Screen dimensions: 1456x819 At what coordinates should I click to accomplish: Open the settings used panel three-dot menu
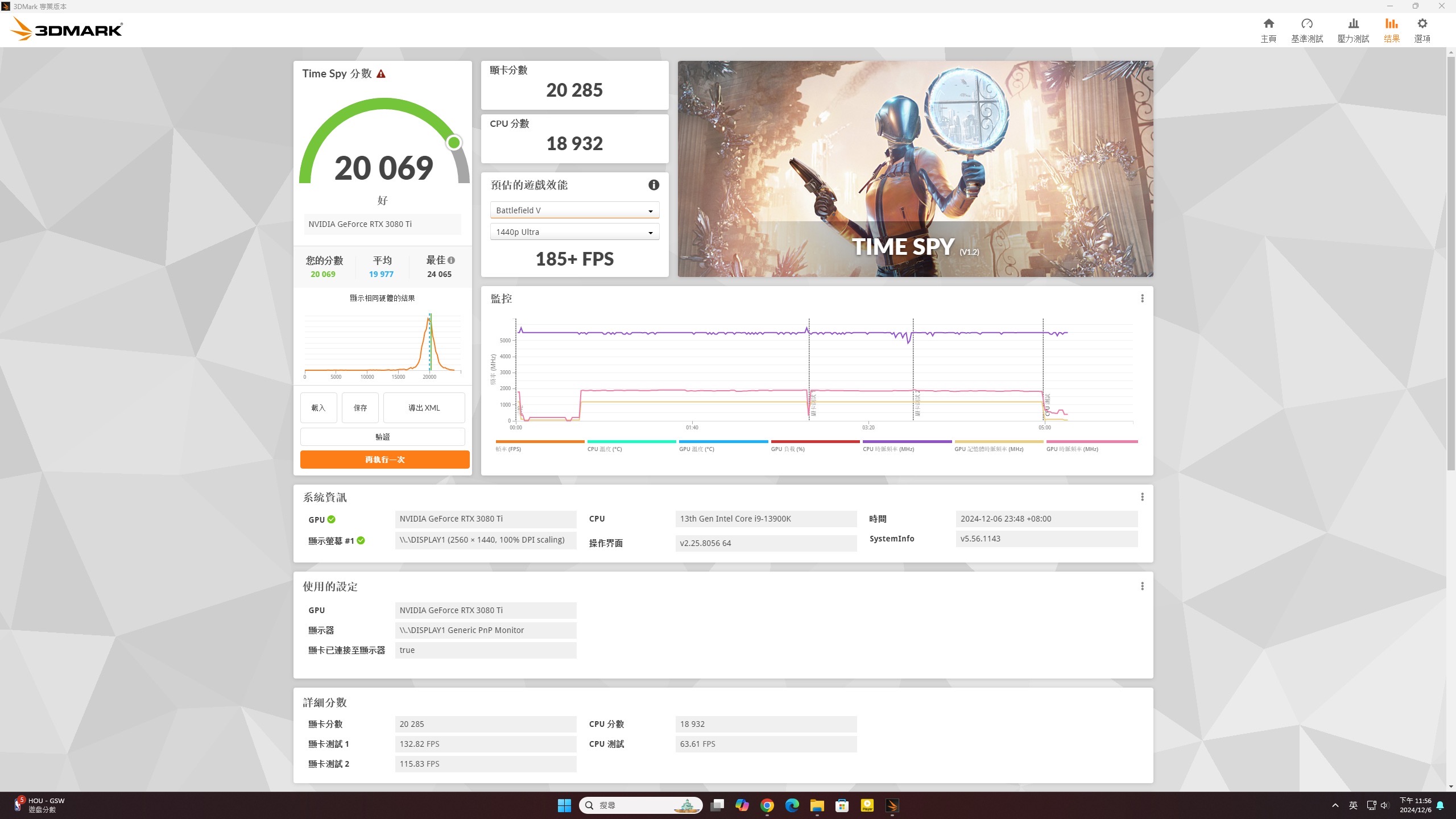tap(1142, 586)
